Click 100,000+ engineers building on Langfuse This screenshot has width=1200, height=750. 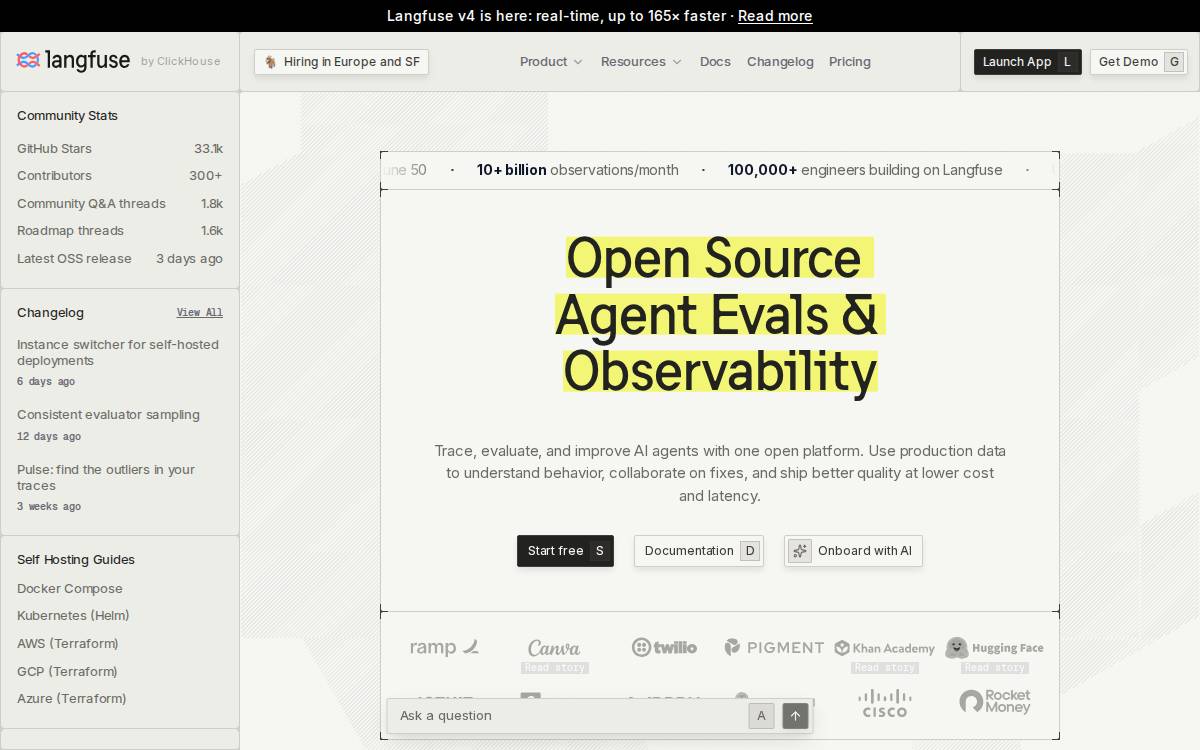pyautogui.click(x=865, y=171)
